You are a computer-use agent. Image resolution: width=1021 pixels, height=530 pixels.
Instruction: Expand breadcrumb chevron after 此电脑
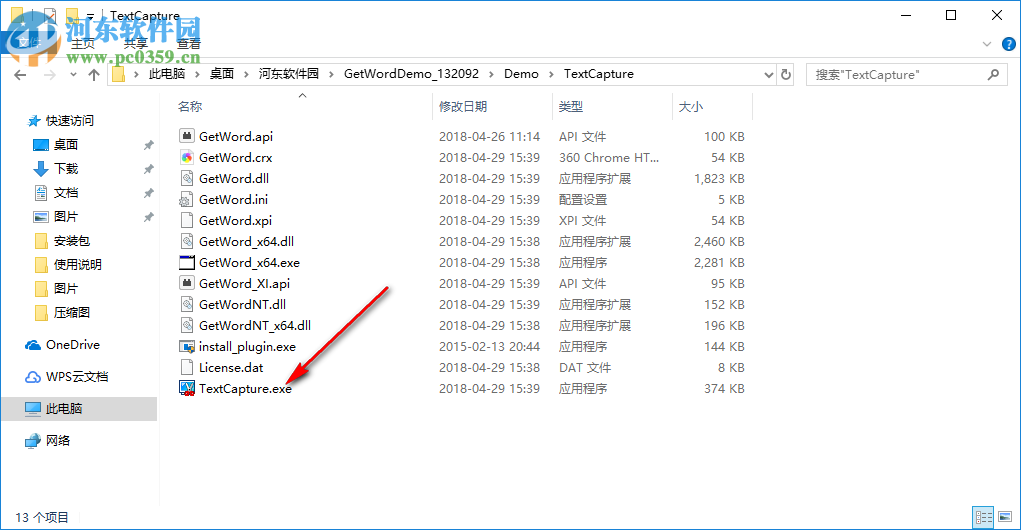(x=197, y=74)
